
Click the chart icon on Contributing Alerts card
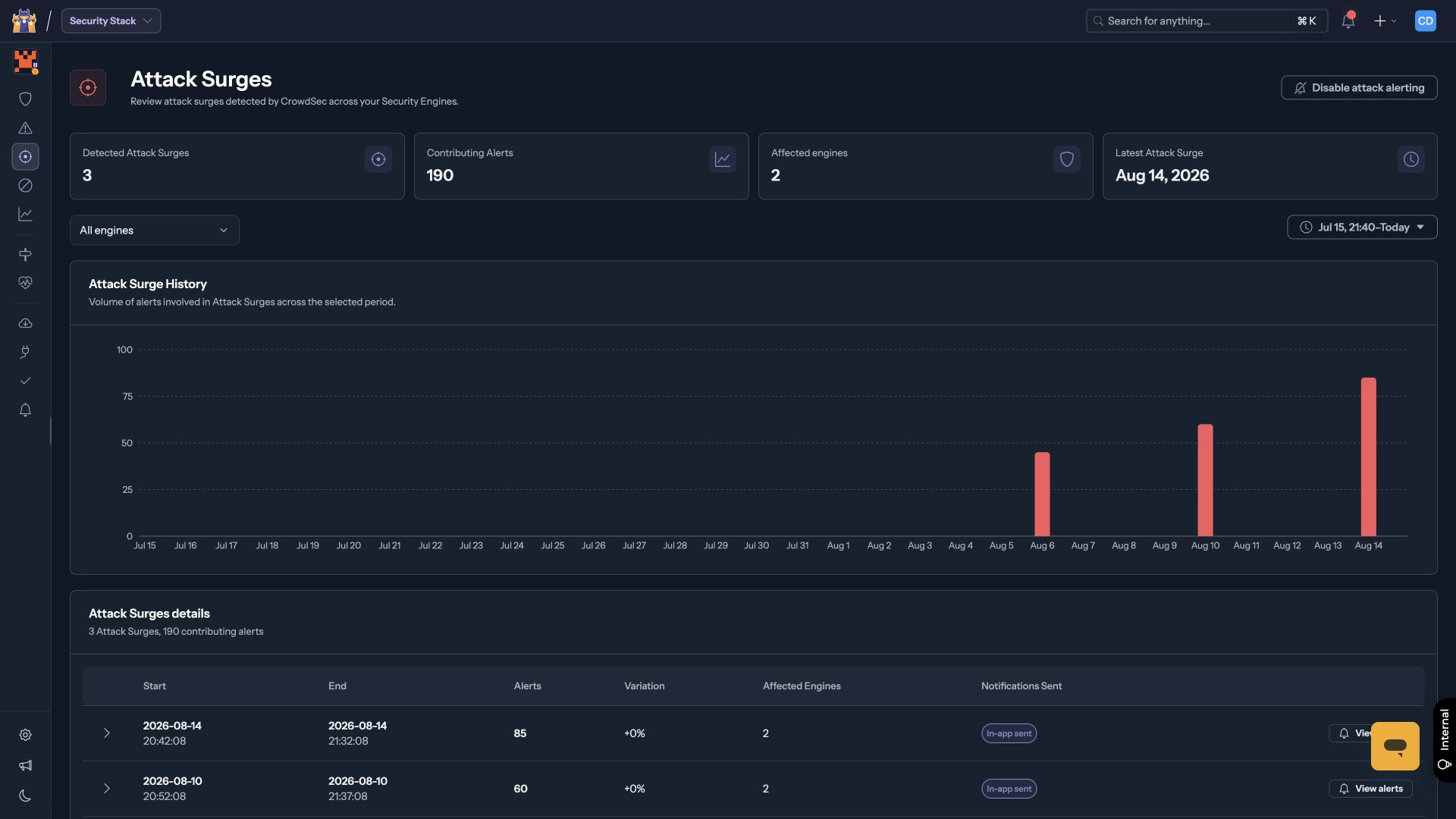point(722,159)
